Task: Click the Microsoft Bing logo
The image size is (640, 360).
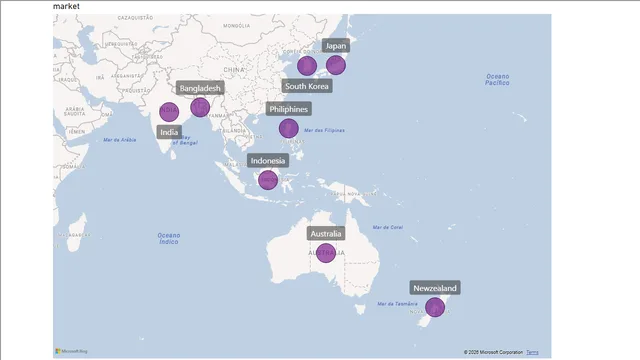Action: pyautogui.click(x=71, y=351)
